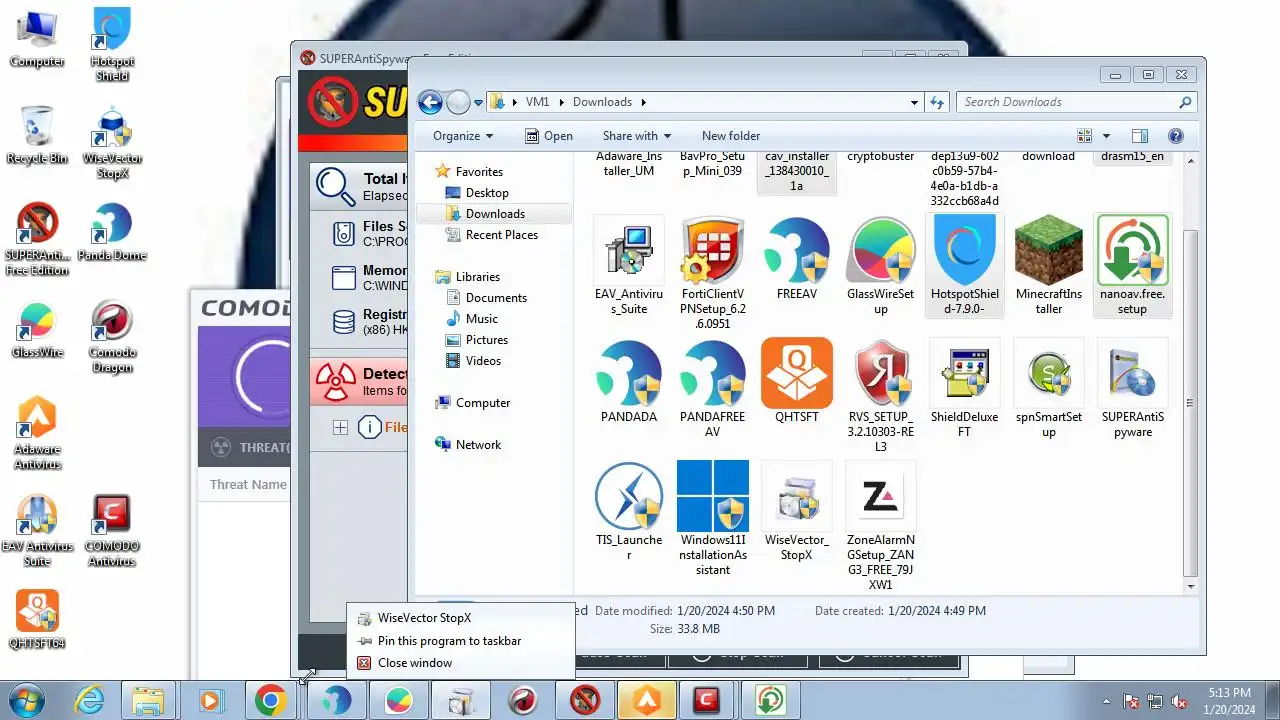1280x720 pixels.
Task: Select Desktop under Favorites
Action: click(487, 193)
